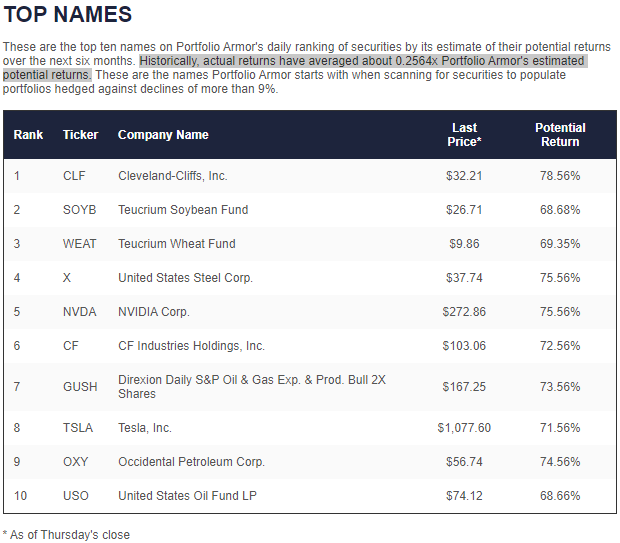Click the 78.56% potential return value
Screen dimensions: 620x543
tap(560, 176)
